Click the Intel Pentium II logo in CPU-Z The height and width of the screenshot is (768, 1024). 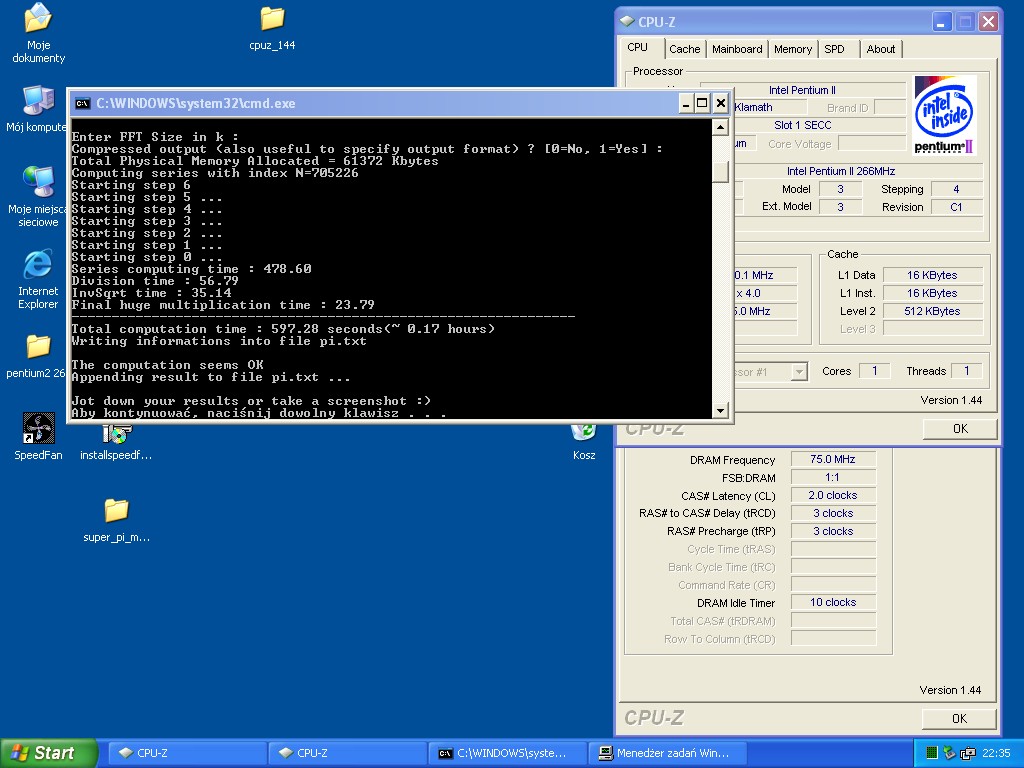[x=944, y=116]
